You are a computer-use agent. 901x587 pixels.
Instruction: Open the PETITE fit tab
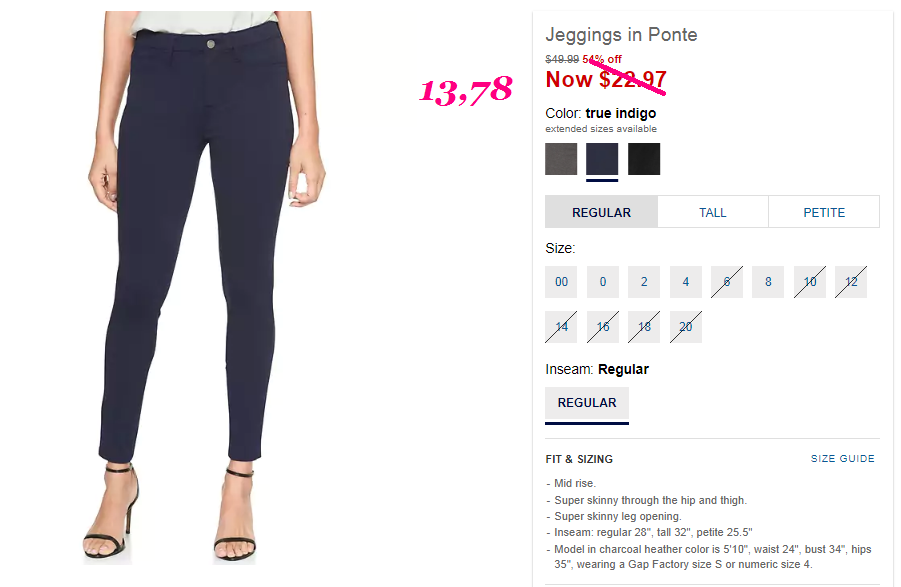point(824,213)
